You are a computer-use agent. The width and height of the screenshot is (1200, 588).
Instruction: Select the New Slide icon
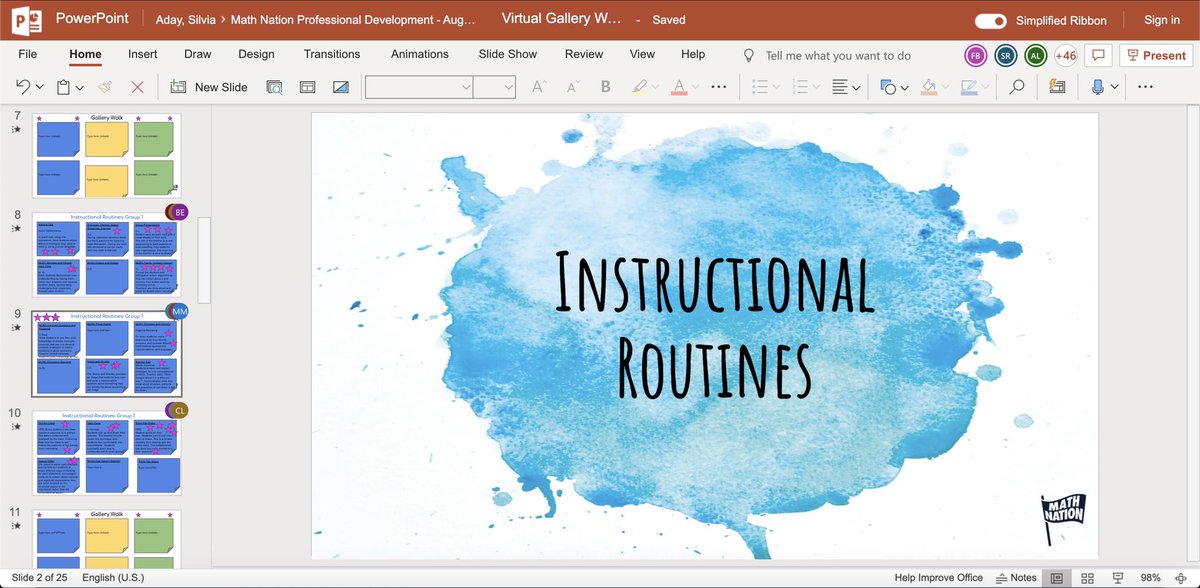click(x=176, y=87)
